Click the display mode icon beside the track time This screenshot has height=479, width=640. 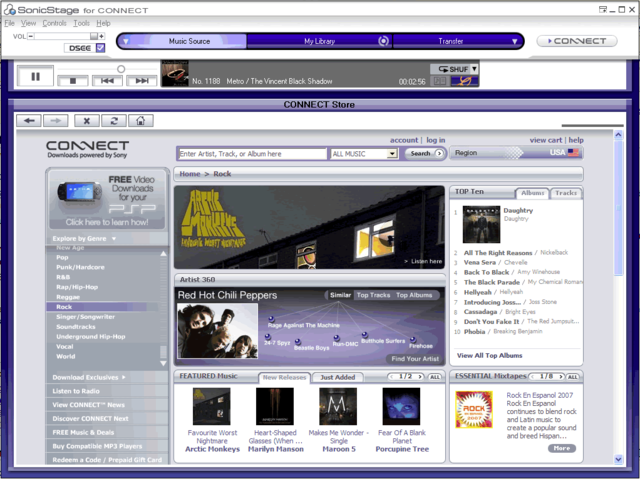coord(440,81)
